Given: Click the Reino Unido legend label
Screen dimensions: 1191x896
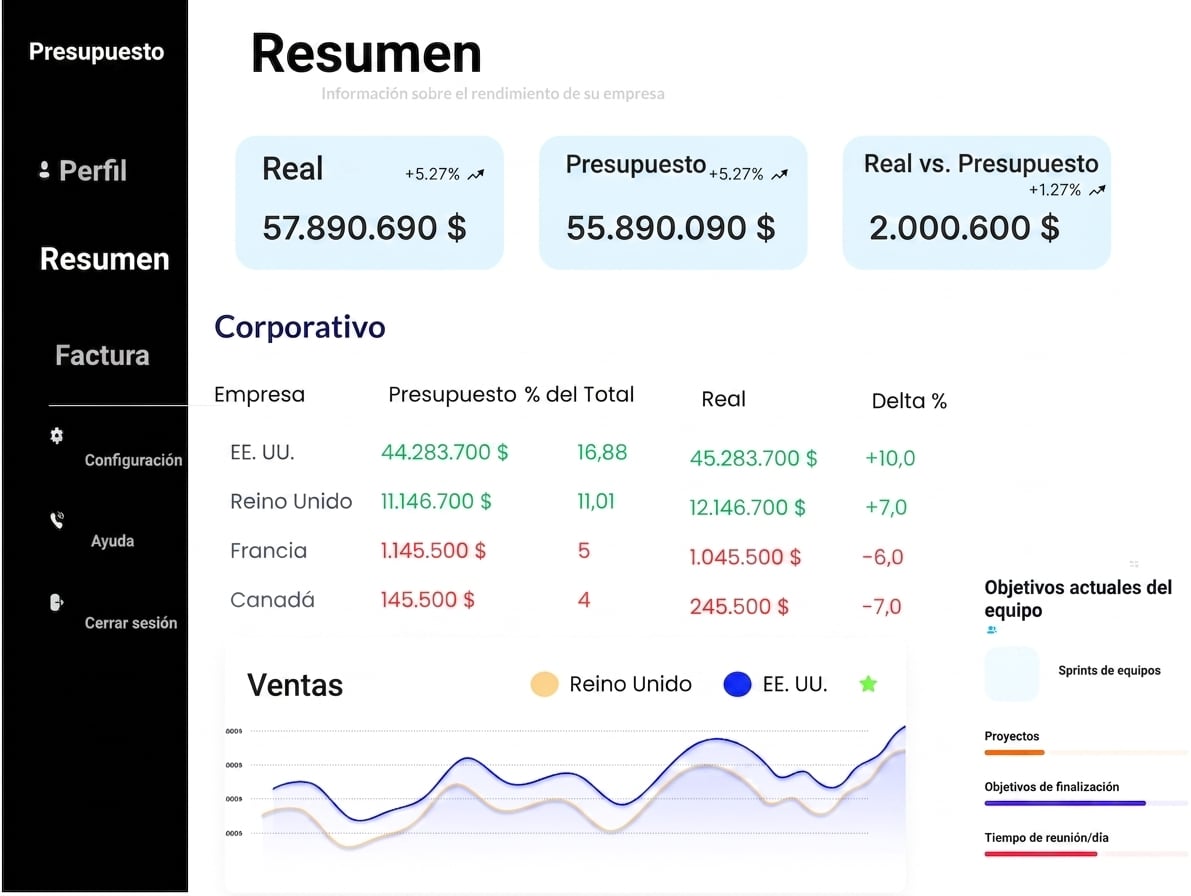Looking at the screenshot, I should [630, 684].
